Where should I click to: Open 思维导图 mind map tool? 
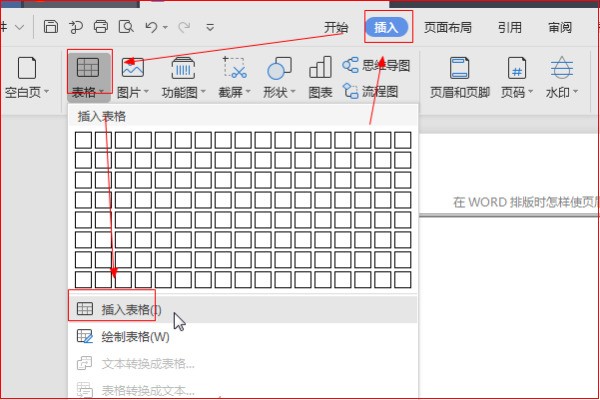pos(376,65)
